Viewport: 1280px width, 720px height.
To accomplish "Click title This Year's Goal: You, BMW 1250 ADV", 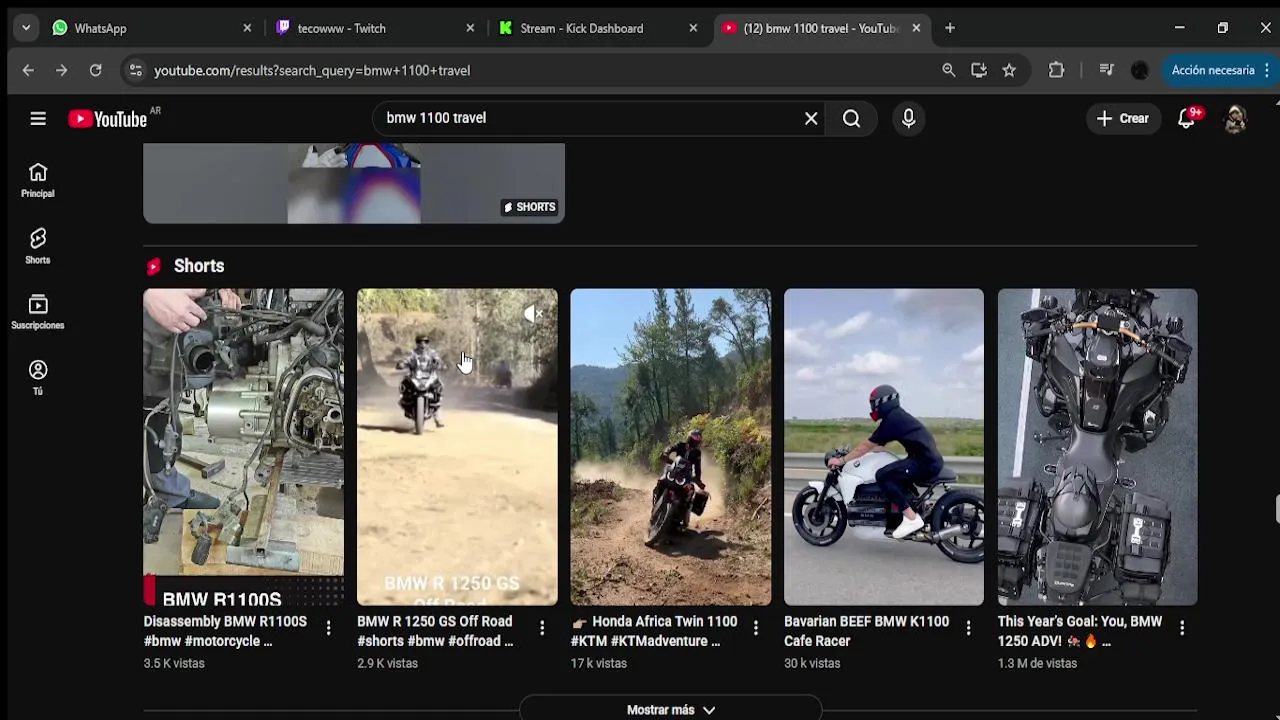I will click(1080, 631).
